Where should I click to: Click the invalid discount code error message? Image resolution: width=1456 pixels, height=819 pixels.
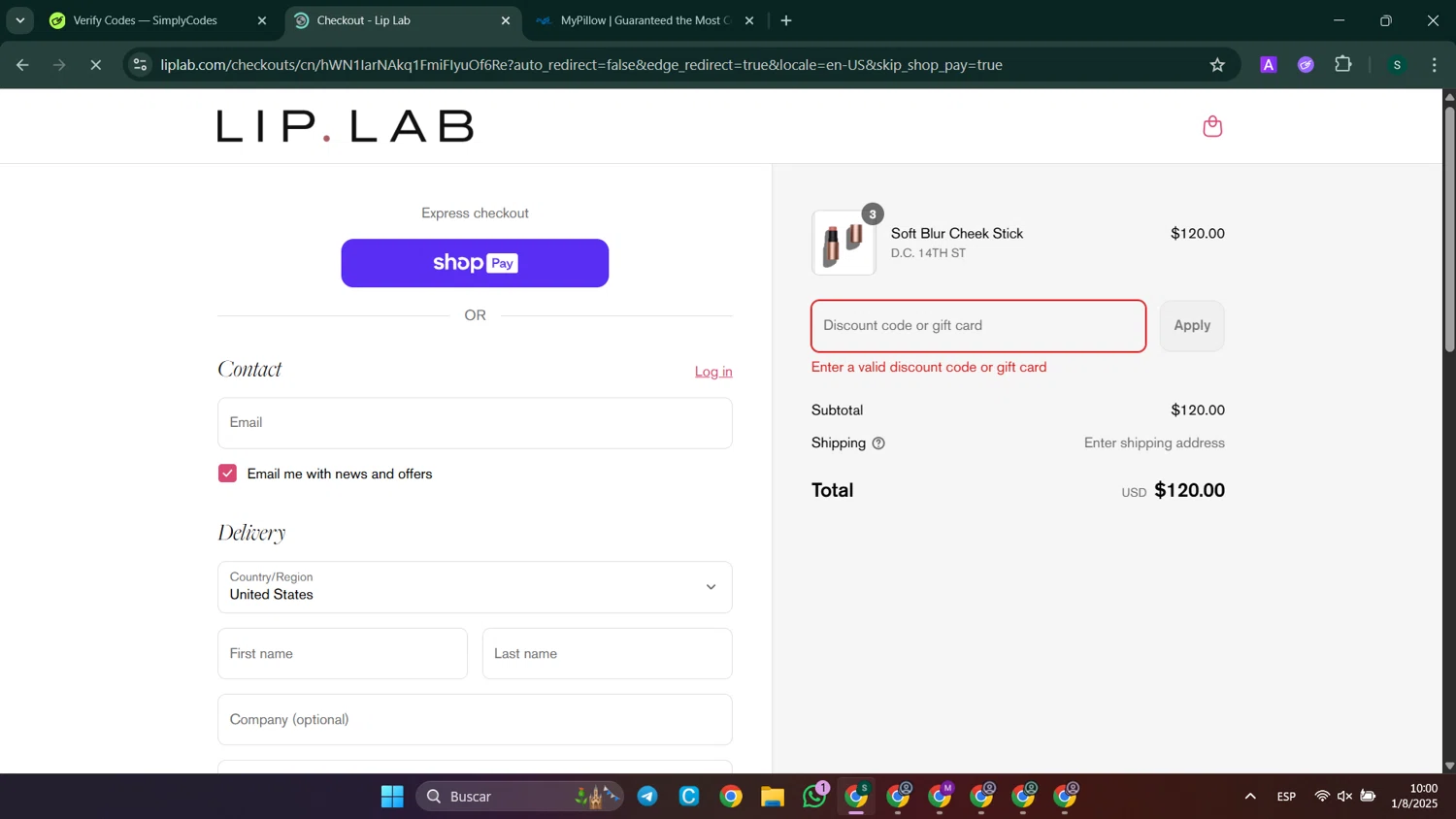tap(929, 368)
